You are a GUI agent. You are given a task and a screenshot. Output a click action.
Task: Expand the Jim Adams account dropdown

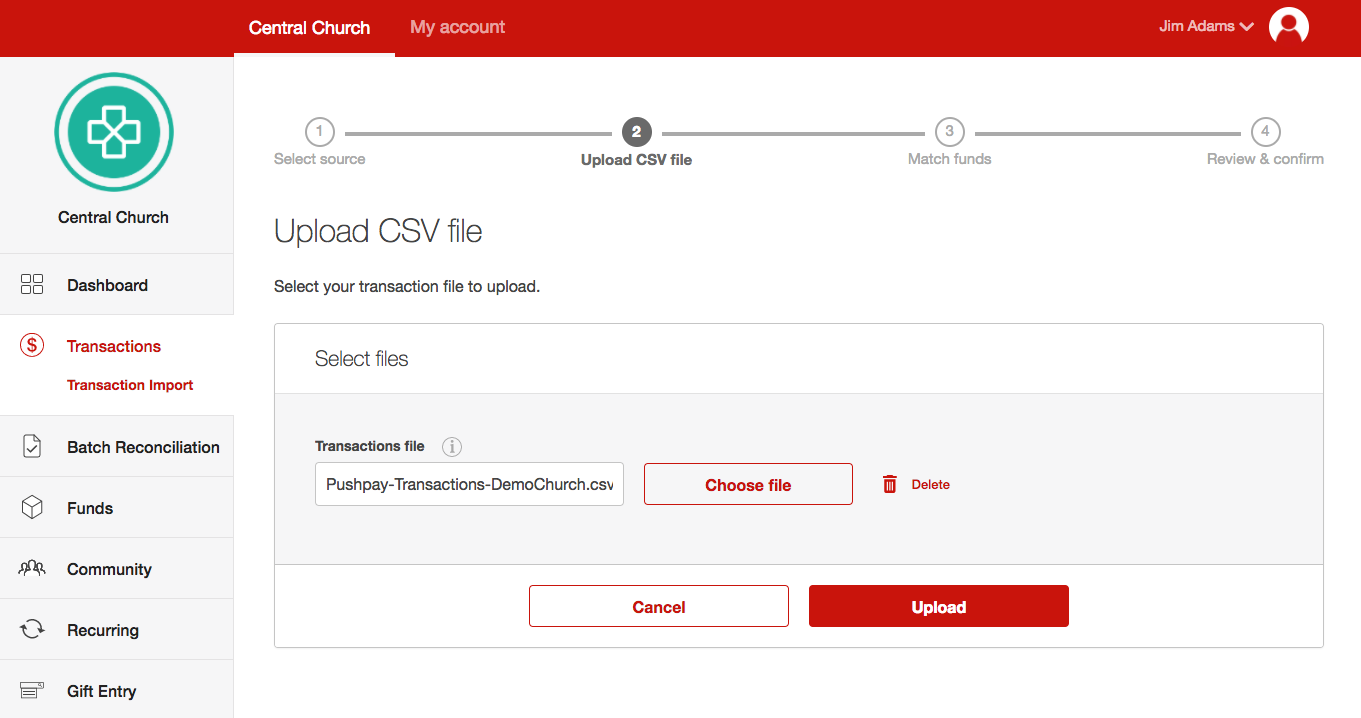(x=1206, y=27)
